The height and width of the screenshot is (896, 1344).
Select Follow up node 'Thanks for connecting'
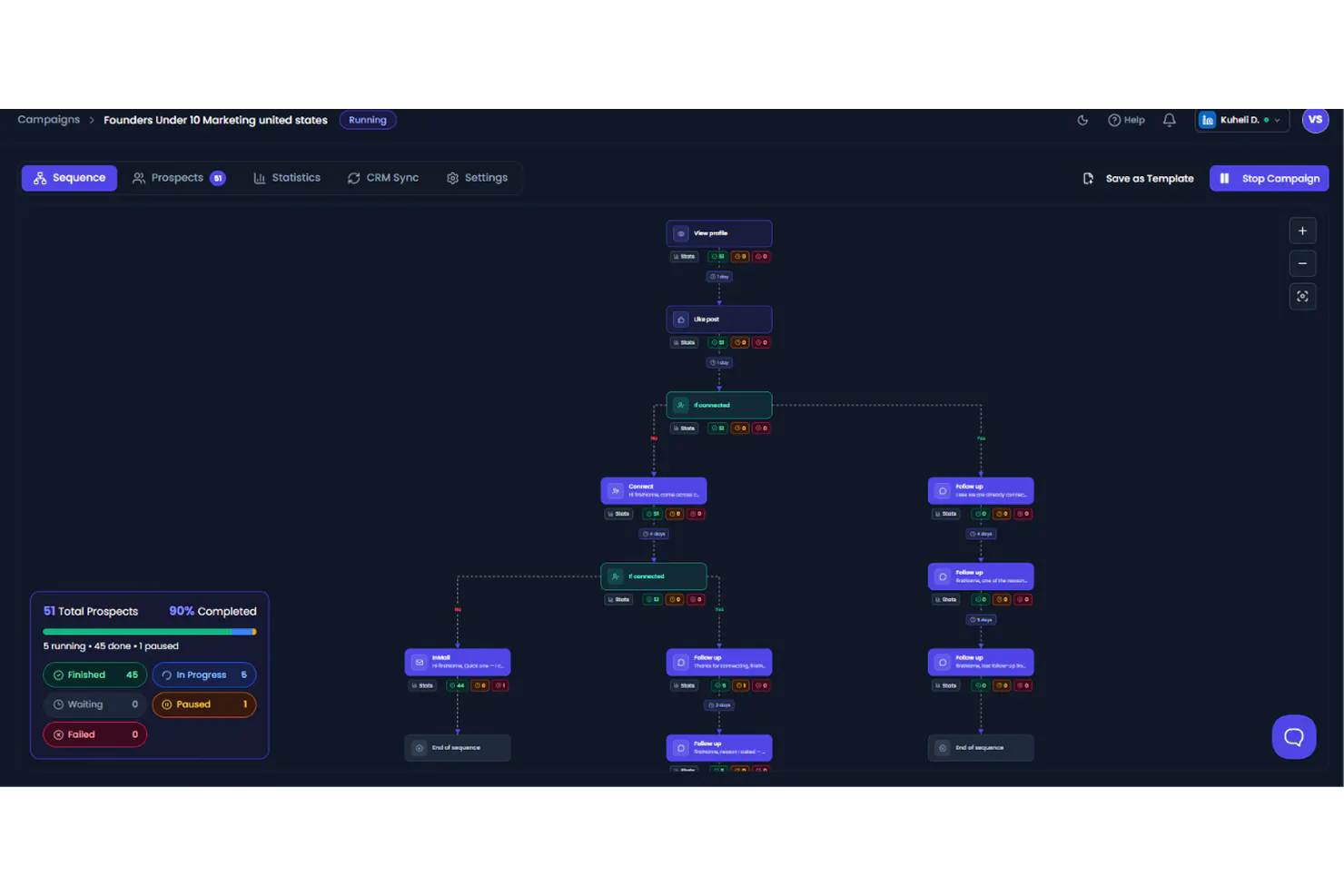tap(719, 662)
